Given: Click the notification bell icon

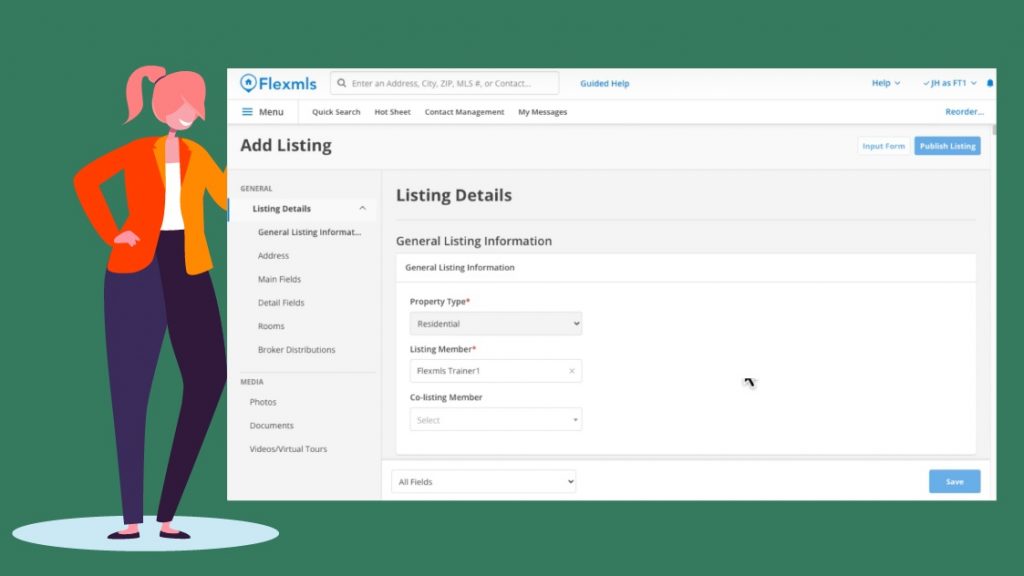Looking at the screenshot, I should [x=990, y=83].
